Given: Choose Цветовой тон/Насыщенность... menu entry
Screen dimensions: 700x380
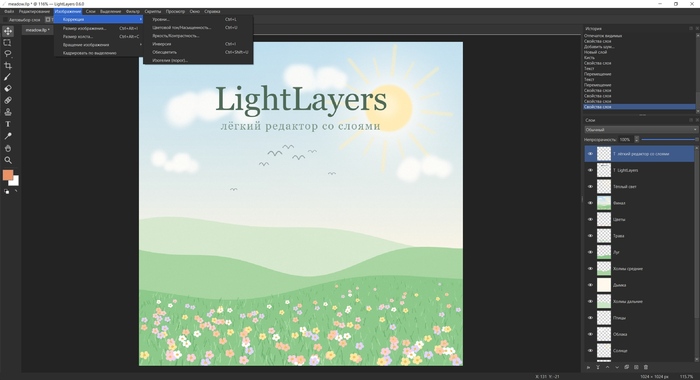Looking at the screenshot, I should [x=198, y=27].
